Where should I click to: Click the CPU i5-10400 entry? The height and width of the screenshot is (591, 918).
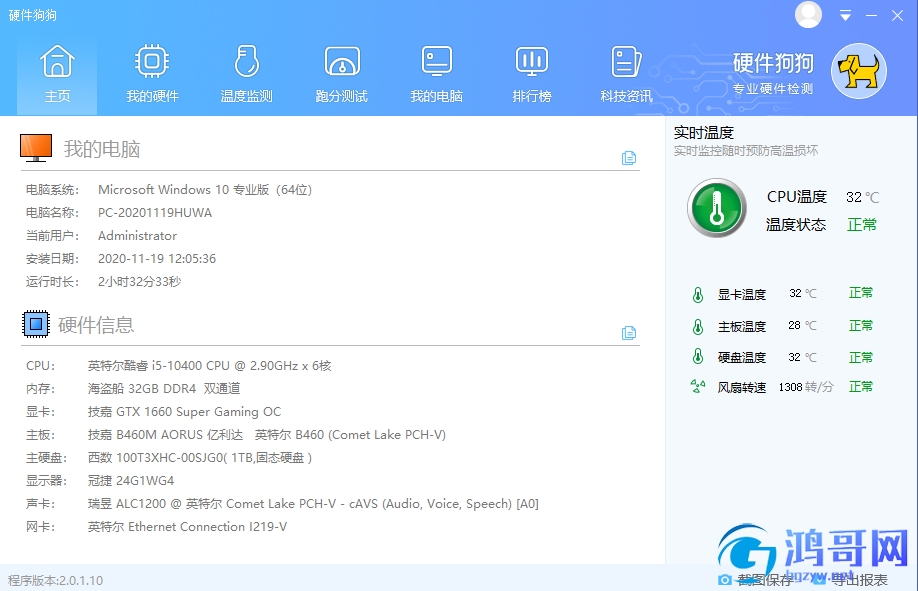point(210,365)
